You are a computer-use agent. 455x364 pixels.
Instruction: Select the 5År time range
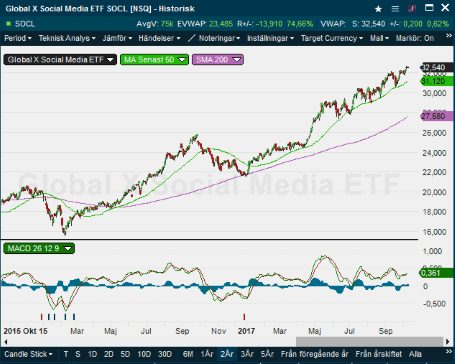tap(267, 354)
